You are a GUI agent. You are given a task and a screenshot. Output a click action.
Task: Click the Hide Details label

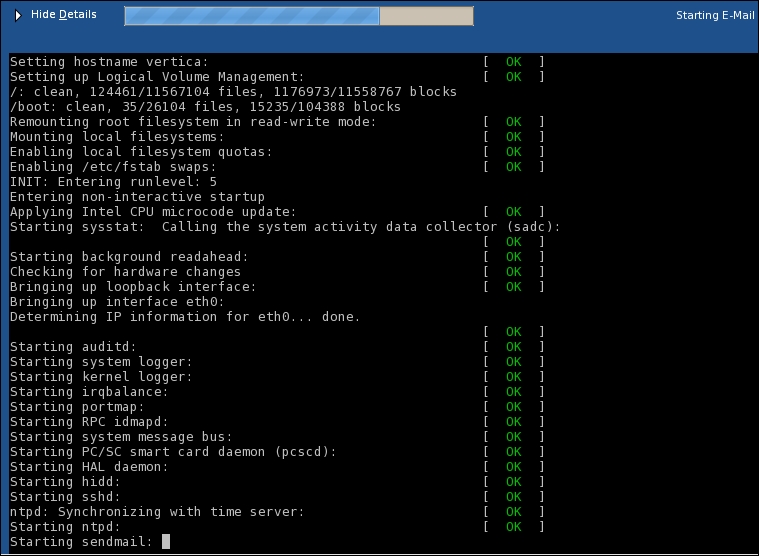coord(63,15)
